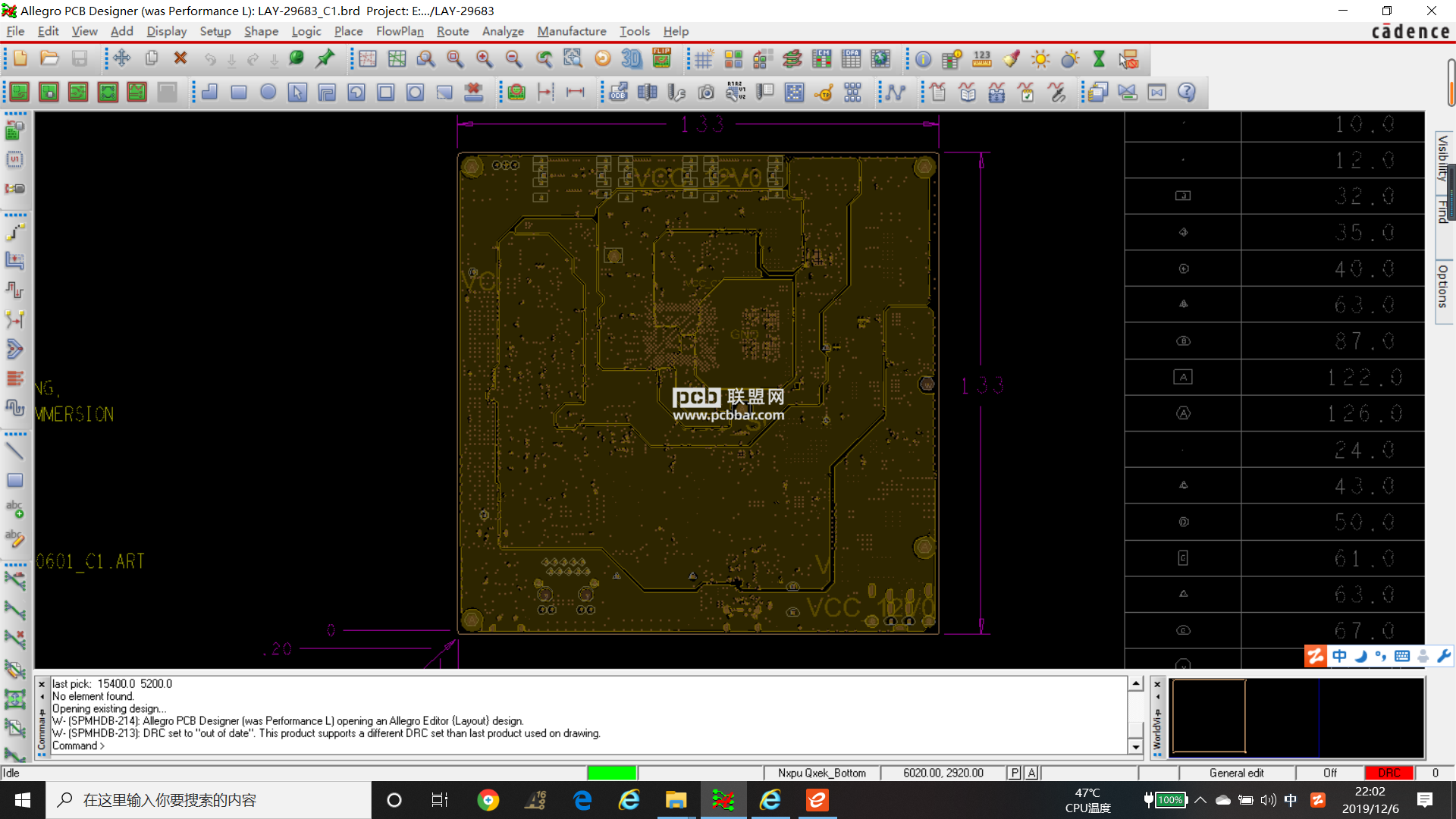
Task: Close the Command console panel
Action: (42, 684)
